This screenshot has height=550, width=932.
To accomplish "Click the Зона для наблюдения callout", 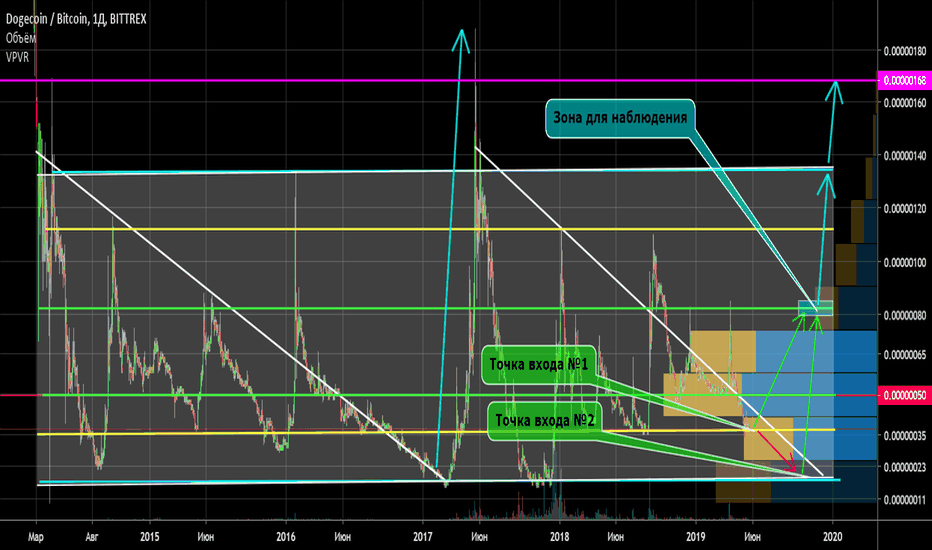I will 620,118.
